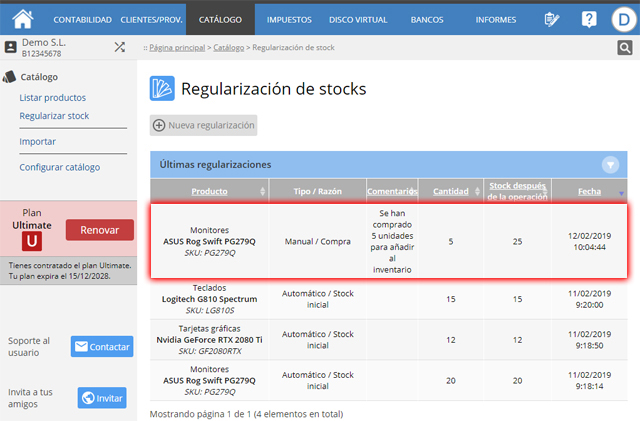Viewport: 640px width, 421px height.
Task: Open the Importar sidebar link
Action: pyautogui.click(x=38, y=142)
